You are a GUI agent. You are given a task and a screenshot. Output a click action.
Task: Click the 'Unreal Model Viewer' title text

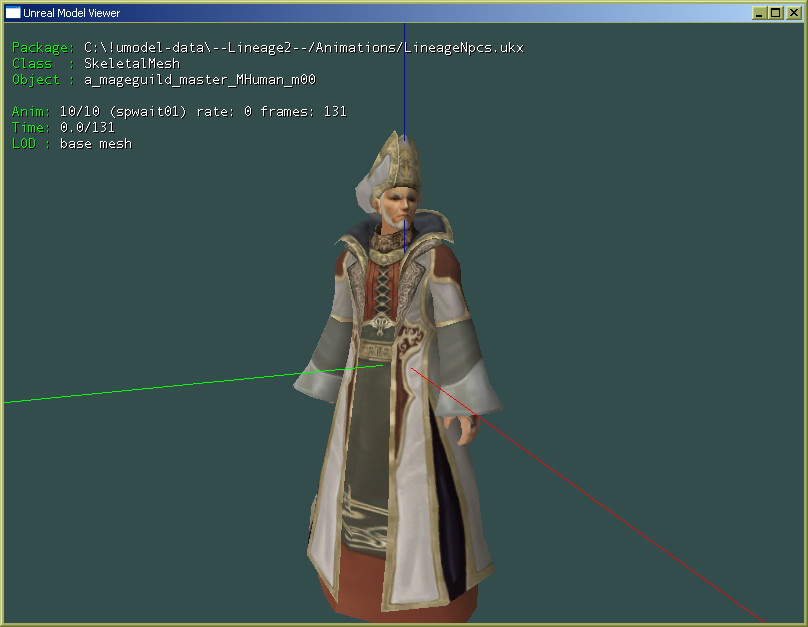tap(71, 13)
